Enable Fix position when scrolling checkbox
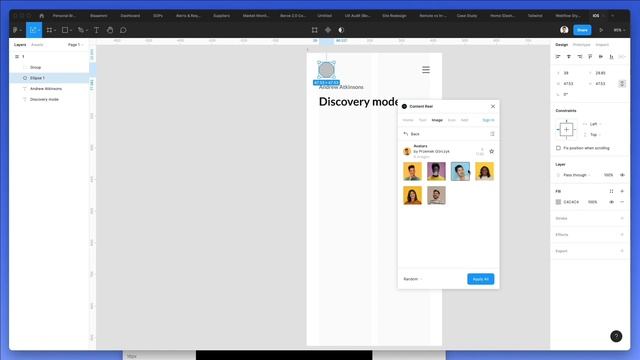This screenshot has width=640, height=360. coord(558,148)
